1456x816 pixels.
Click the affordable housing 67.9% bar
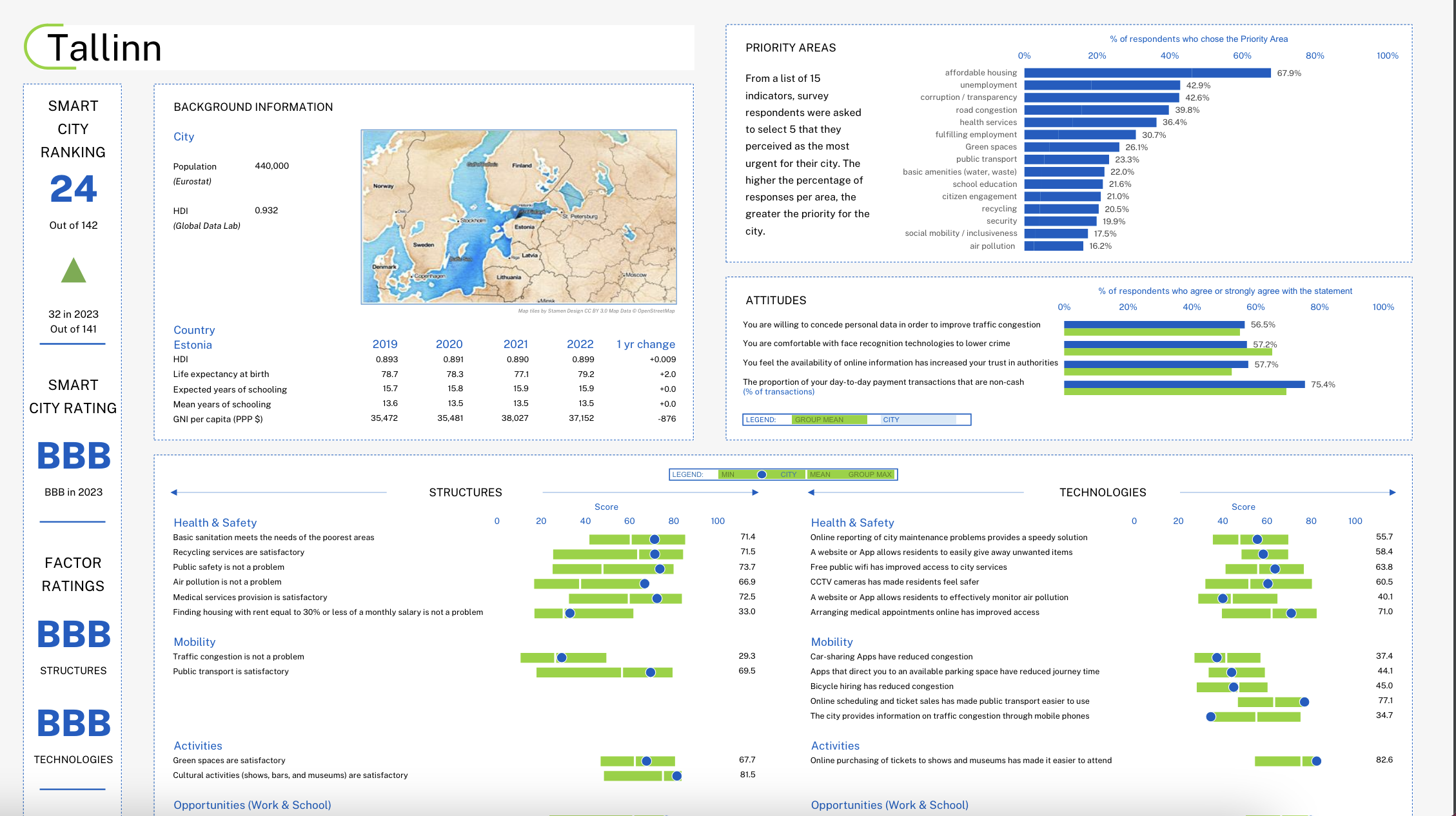(1147, 73)
